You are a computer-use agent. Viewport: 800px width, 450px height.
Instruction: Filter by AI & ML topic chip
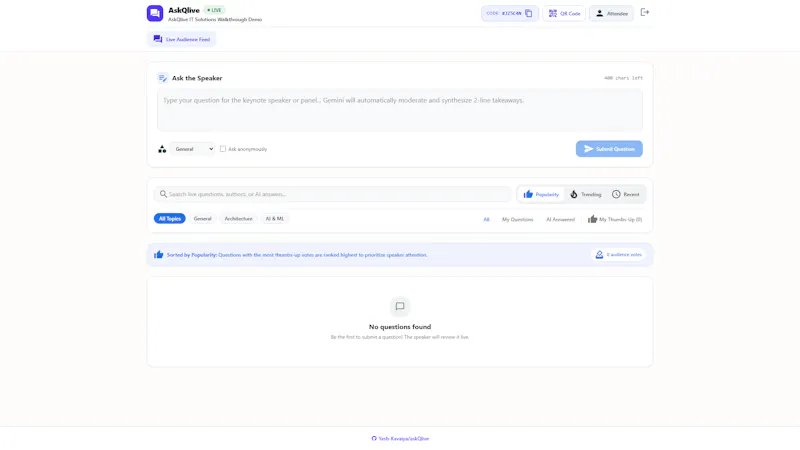pyautogui.click(x=274, y=218)
